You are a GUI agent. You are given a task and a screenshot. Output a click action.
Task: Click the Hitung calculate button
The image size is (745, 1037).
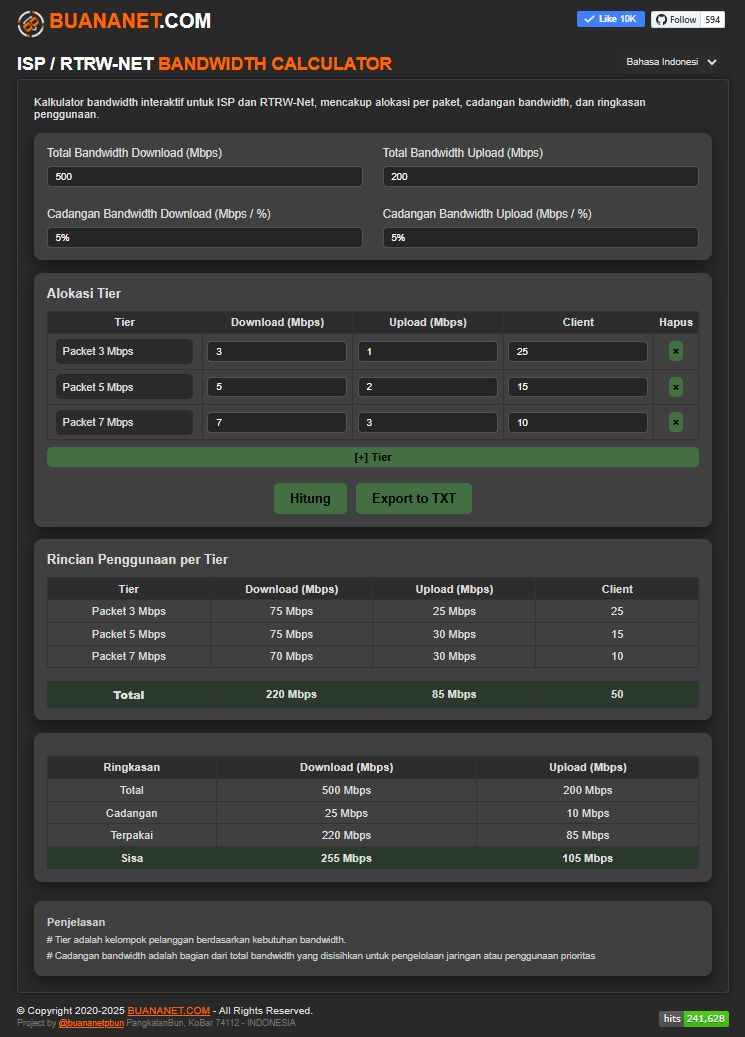[310, 499]
